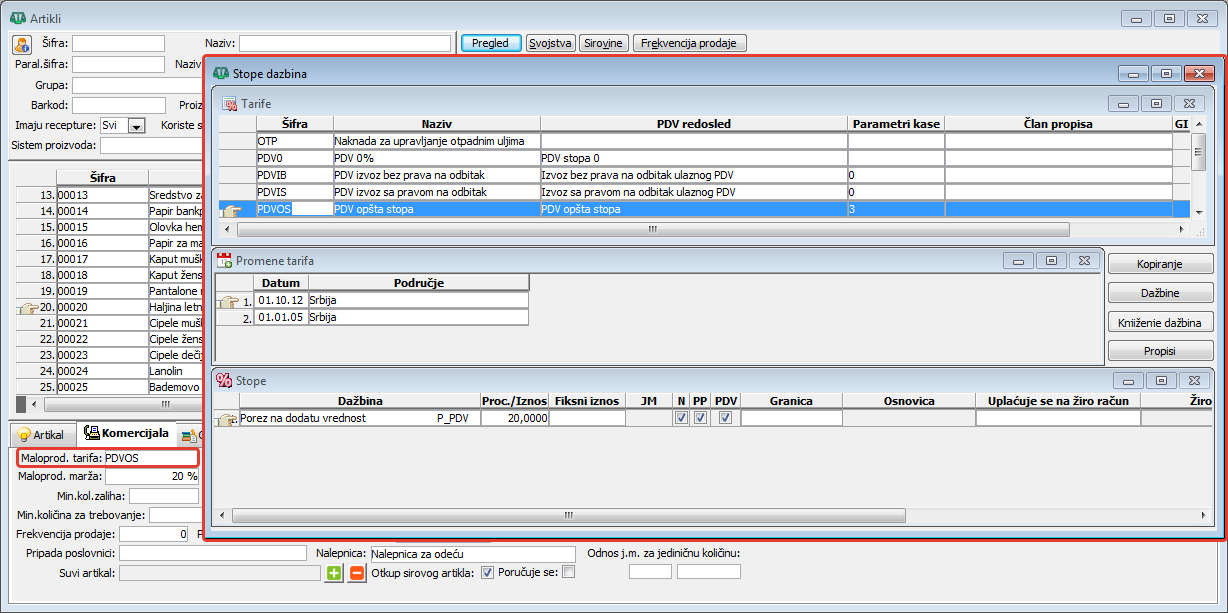Click the user search icon beside Šifra
This screenshot has width=1228, height=613.
(x=22, y=44)
